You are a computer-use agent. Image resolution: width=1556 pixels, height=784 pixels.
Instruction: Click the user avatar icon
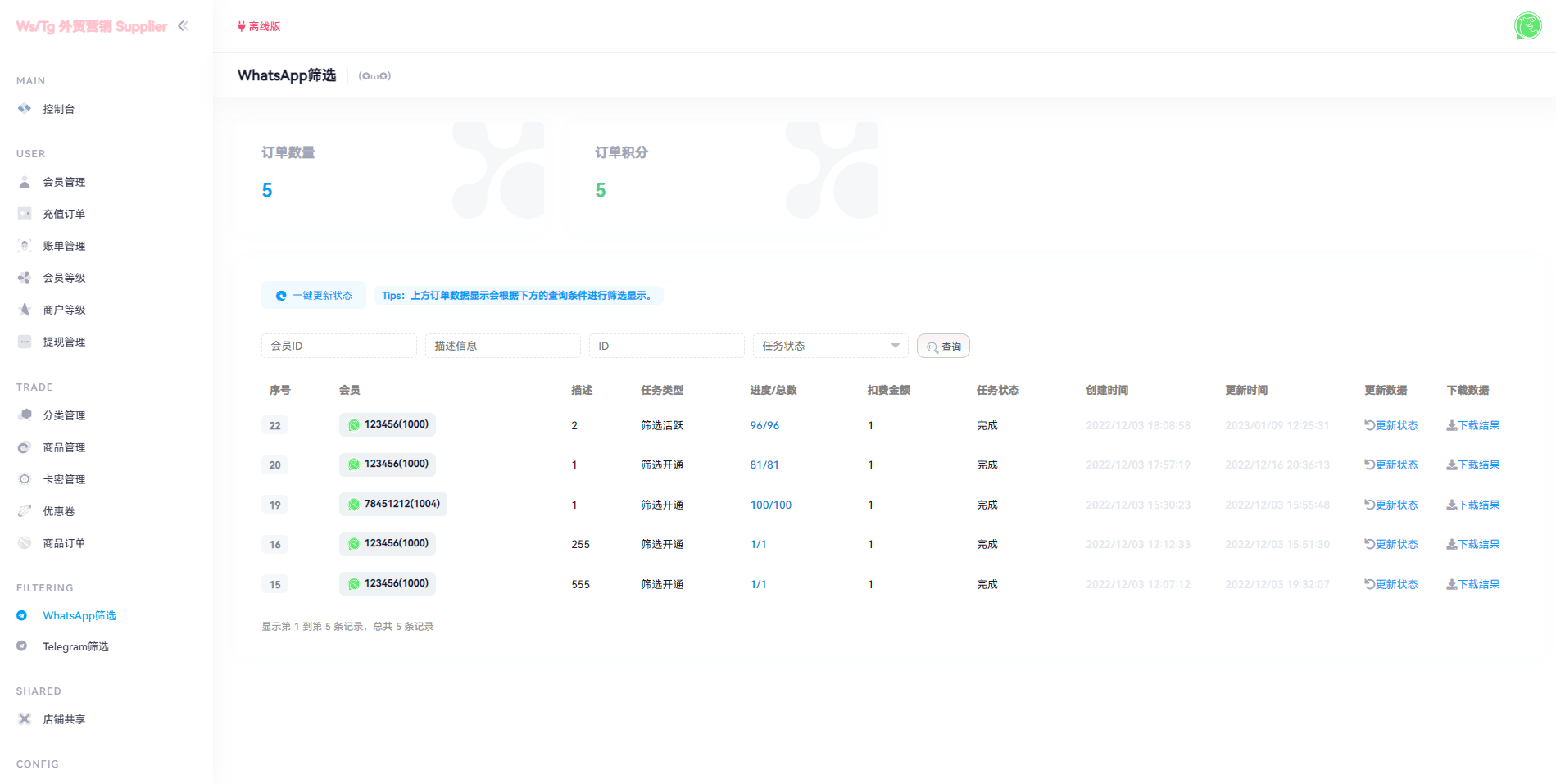[1527, 26]
